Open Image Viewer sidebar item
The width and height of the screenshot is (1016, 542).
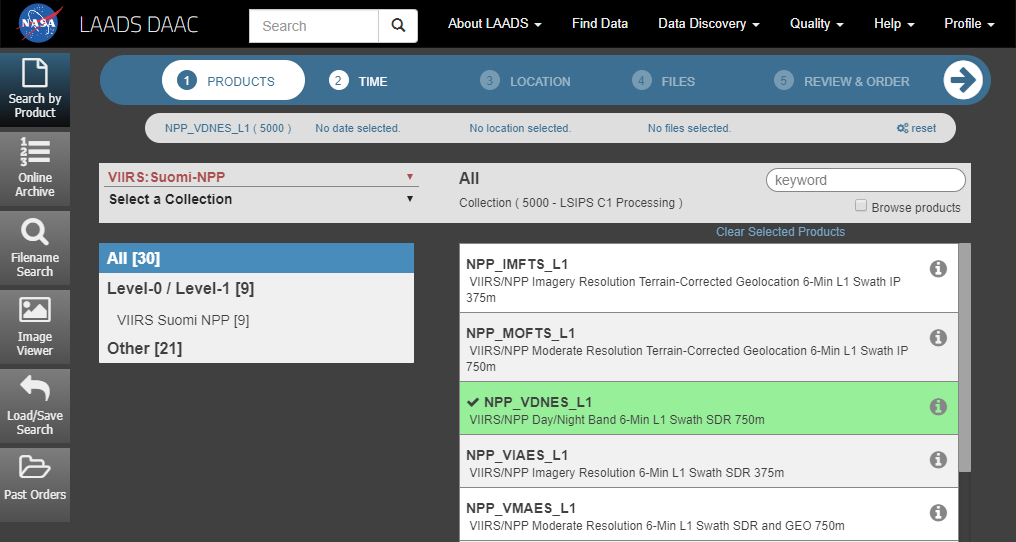[35, 327]
